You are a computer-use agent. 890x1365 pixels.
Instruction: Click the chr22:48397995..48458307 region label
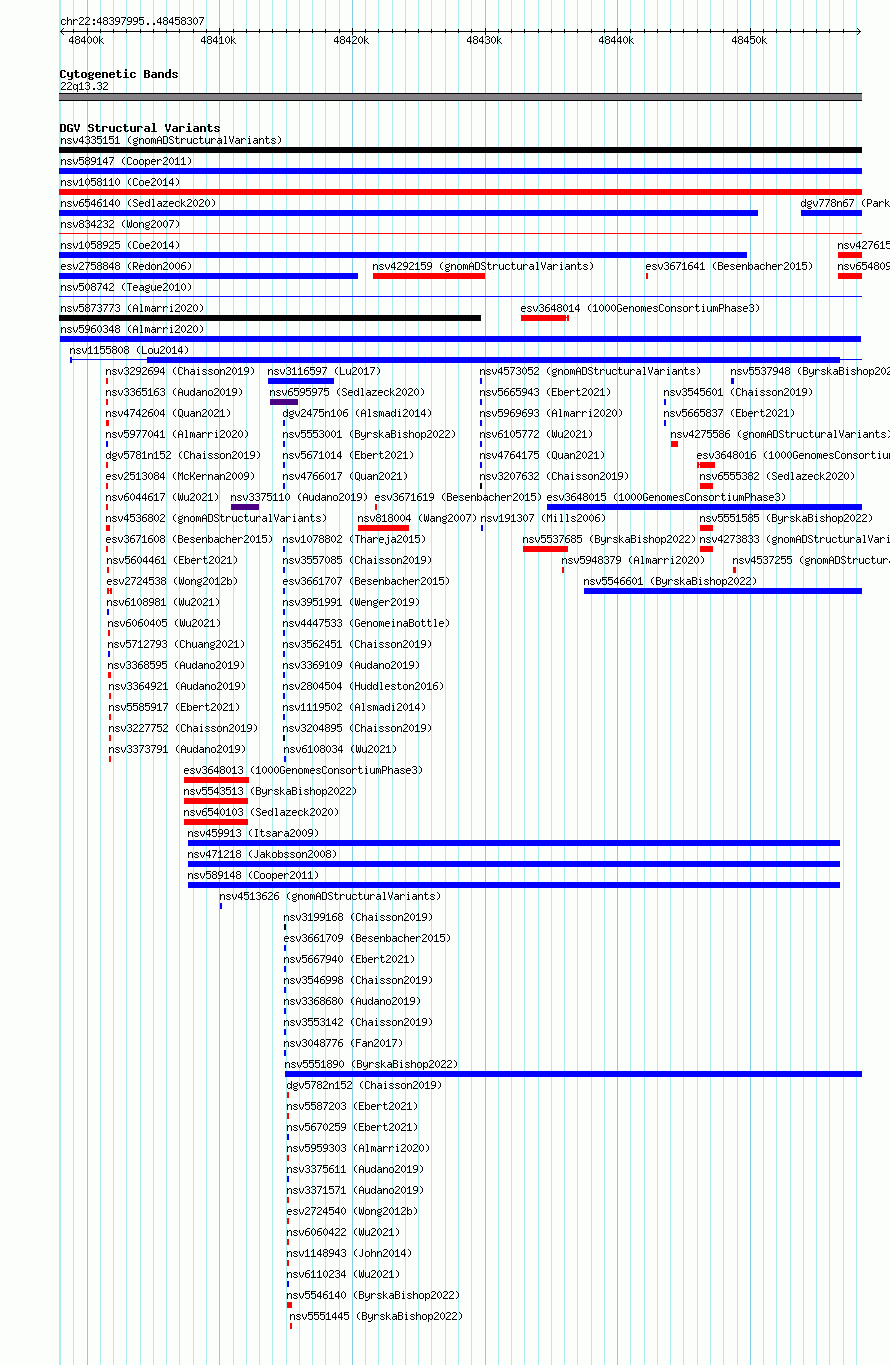point(132,21)
